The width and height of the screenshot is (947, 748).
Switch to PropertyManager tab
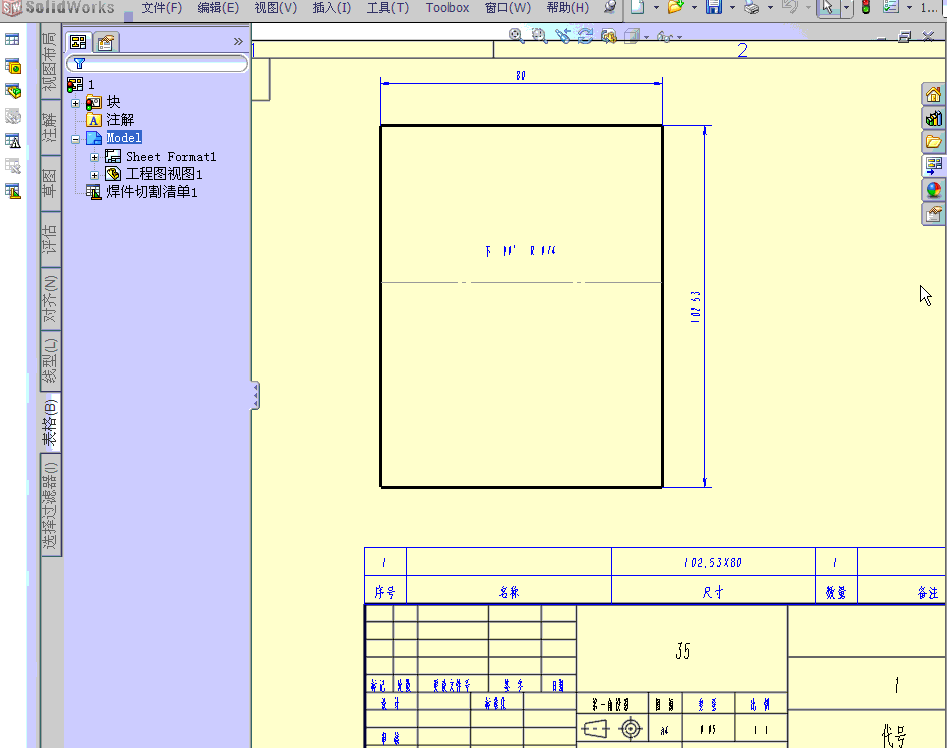point(106,42)
